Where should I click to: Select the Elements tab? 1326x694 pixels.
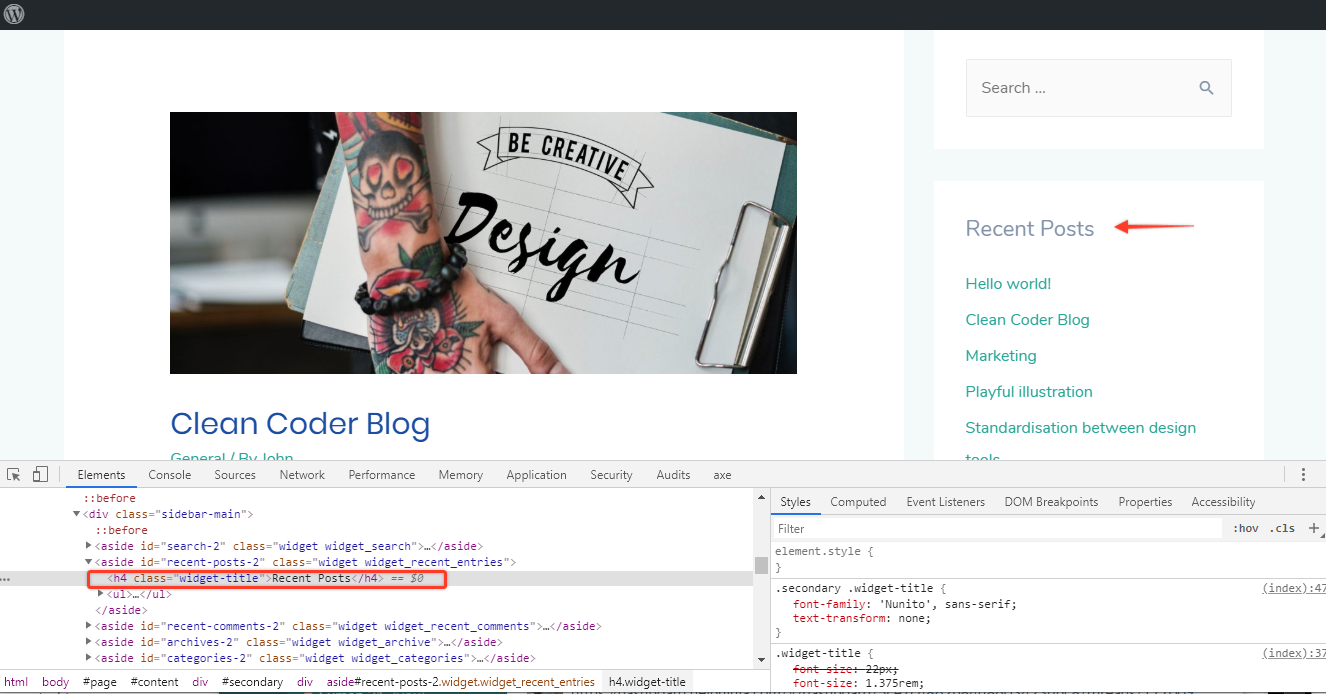101,475
